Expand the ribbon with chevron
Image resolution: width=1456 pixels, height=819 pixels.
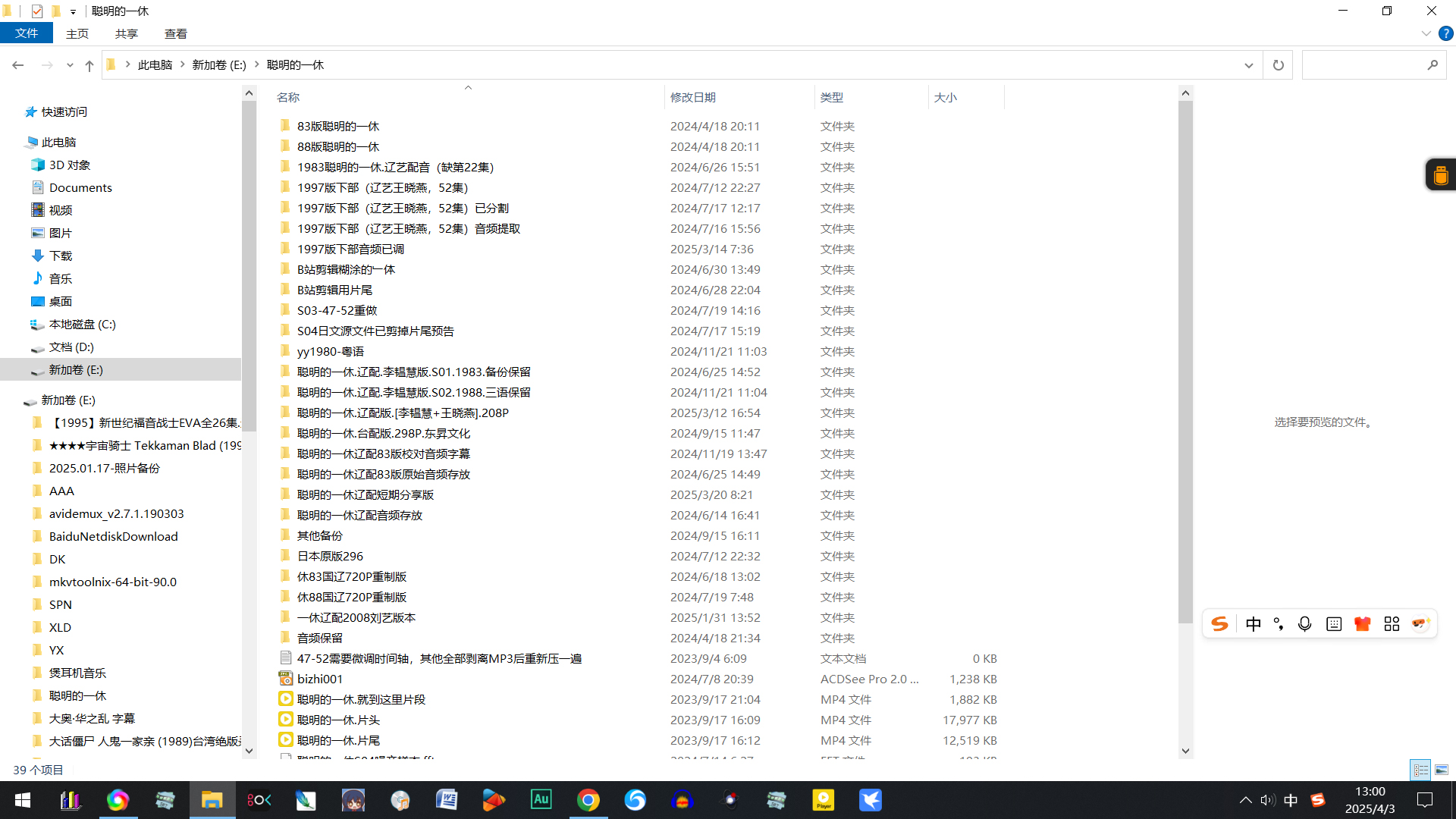(x=1426, y=33)
